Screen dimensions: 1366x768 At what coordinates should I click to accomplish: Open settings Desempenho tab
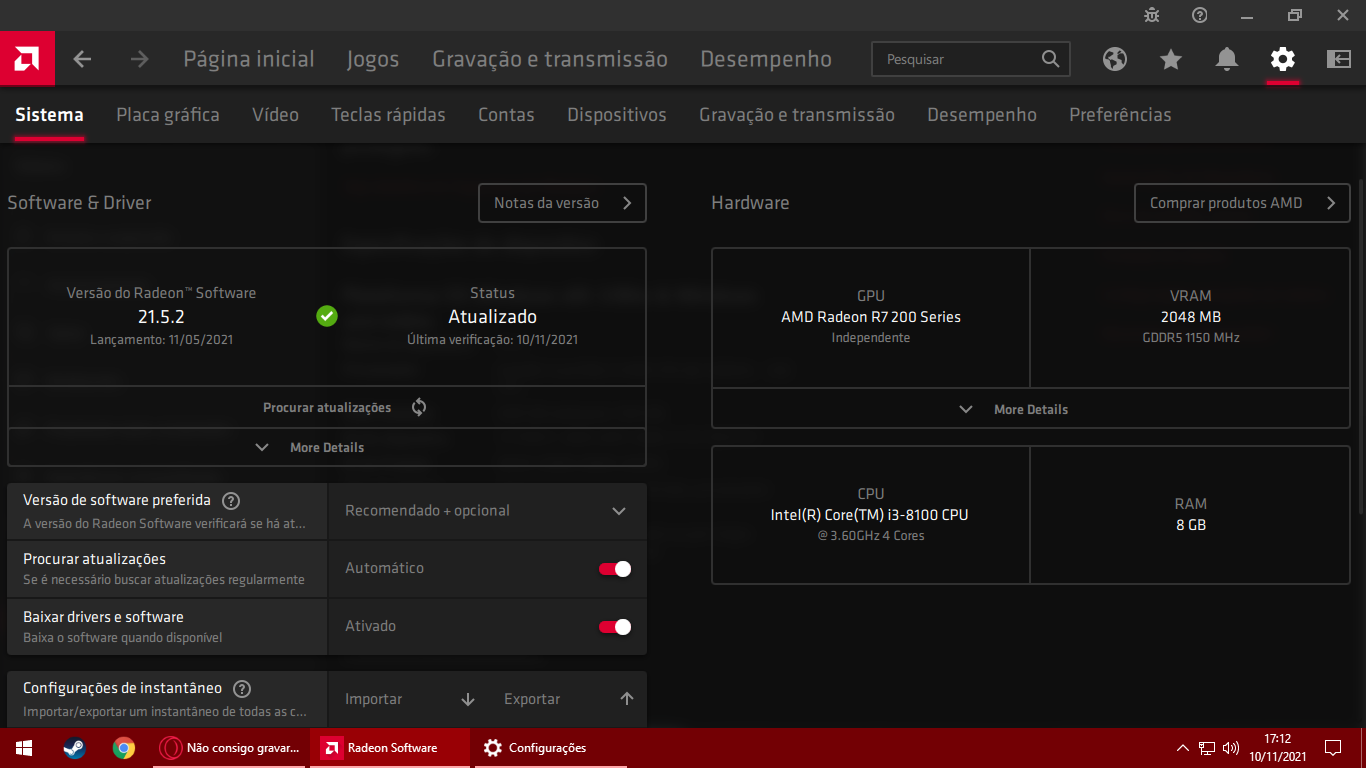982,115
